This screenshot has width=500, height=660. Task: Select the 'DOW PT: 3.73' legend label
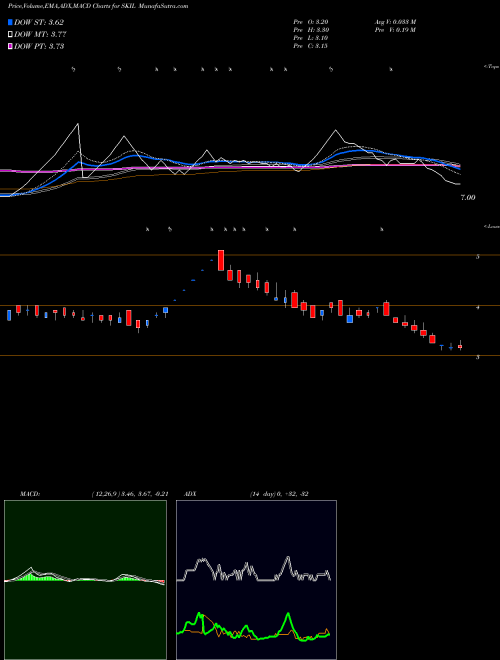[39, 46]
